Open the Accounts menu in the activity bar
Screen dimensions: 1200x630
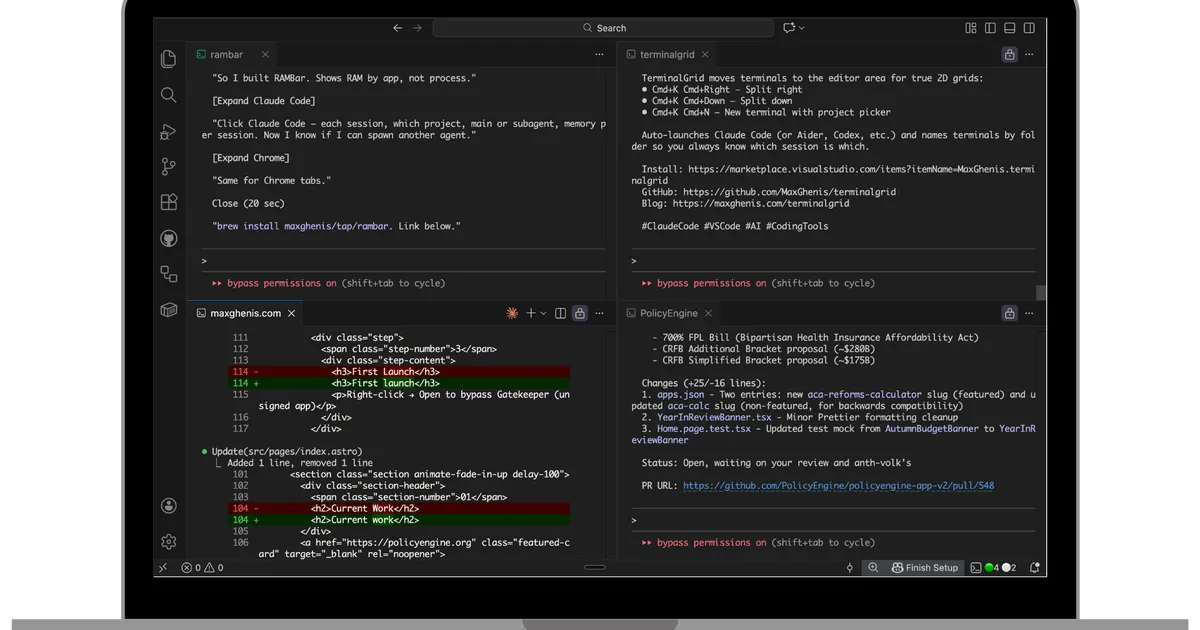point(168,506)
